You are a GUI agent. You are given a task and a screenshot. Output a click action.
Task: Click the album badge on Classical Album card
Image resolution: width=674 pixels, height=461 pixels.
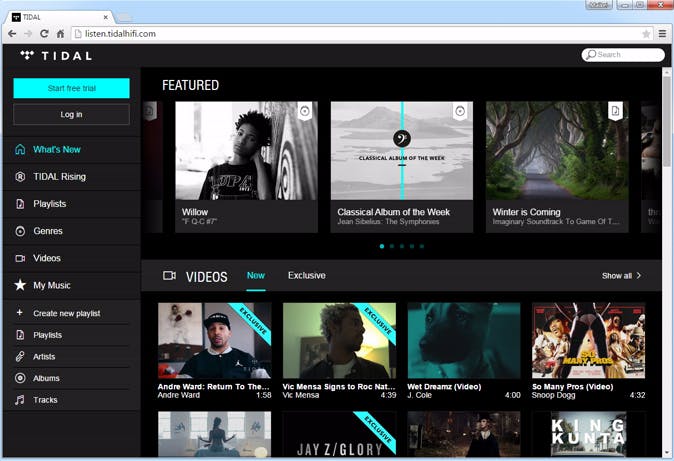460,111
